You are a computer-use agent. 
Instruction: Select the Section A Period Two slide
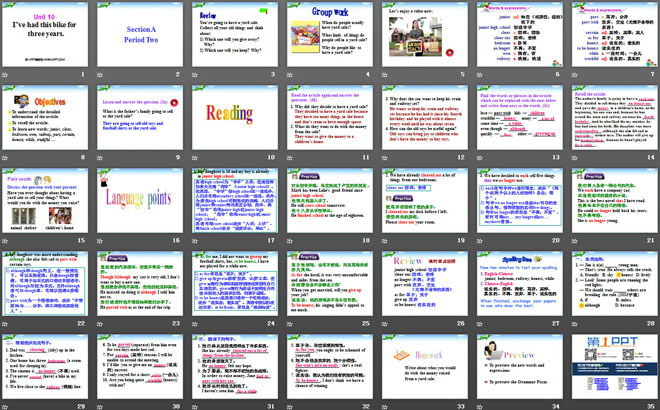pyautogui.click(x=138, y=40)
